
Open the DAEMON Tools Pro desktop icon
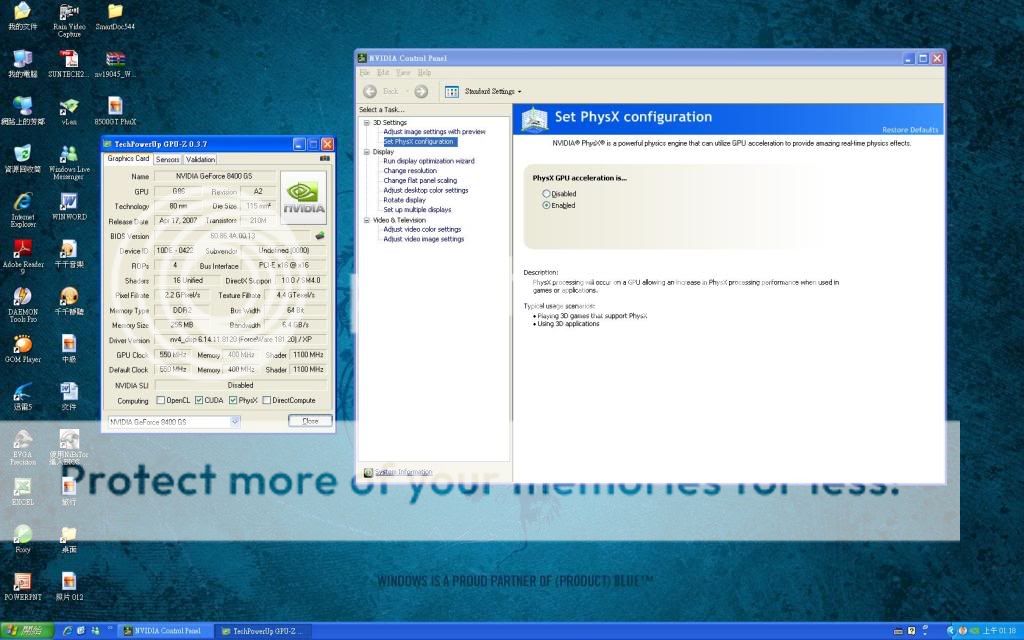(22, 298)
